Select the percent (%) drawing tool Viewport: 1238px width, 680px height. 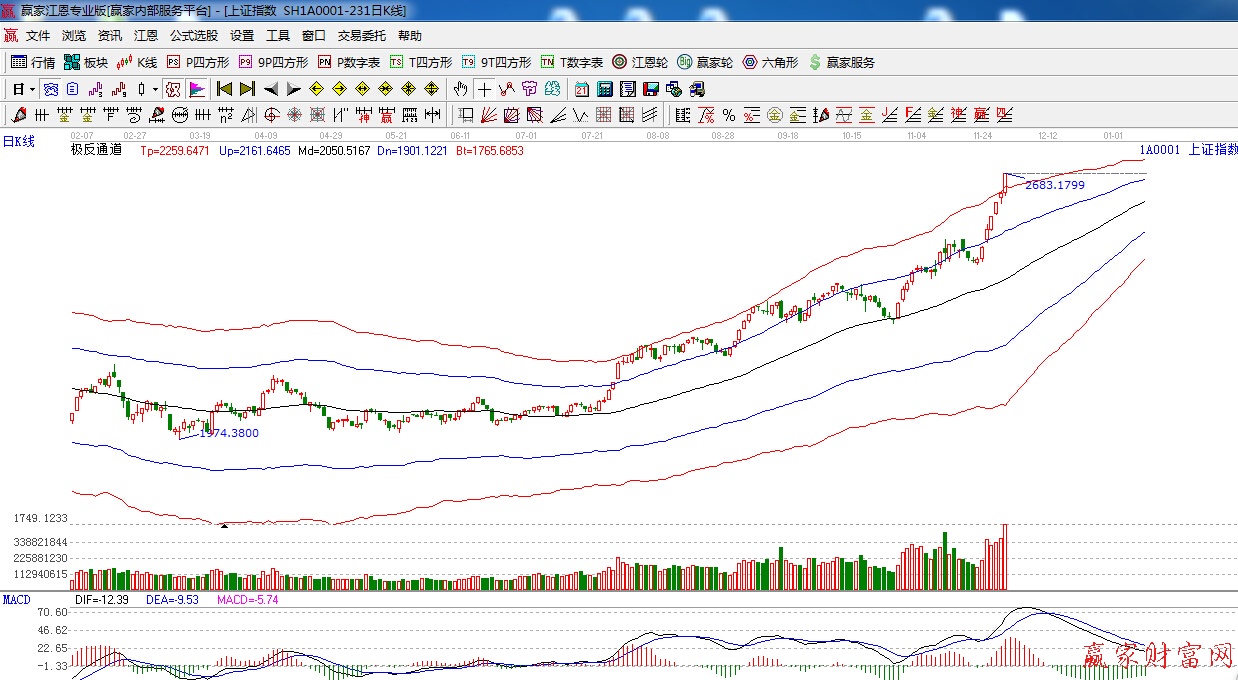click(729, 114)
